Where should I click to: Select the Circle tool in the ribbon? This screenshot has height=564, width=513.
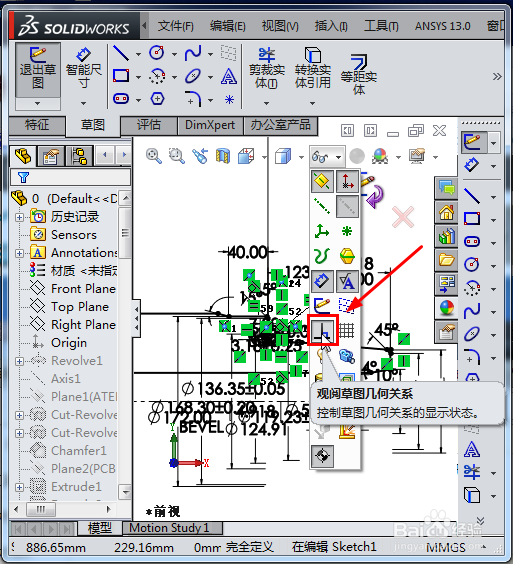click(x=157, y=54)
